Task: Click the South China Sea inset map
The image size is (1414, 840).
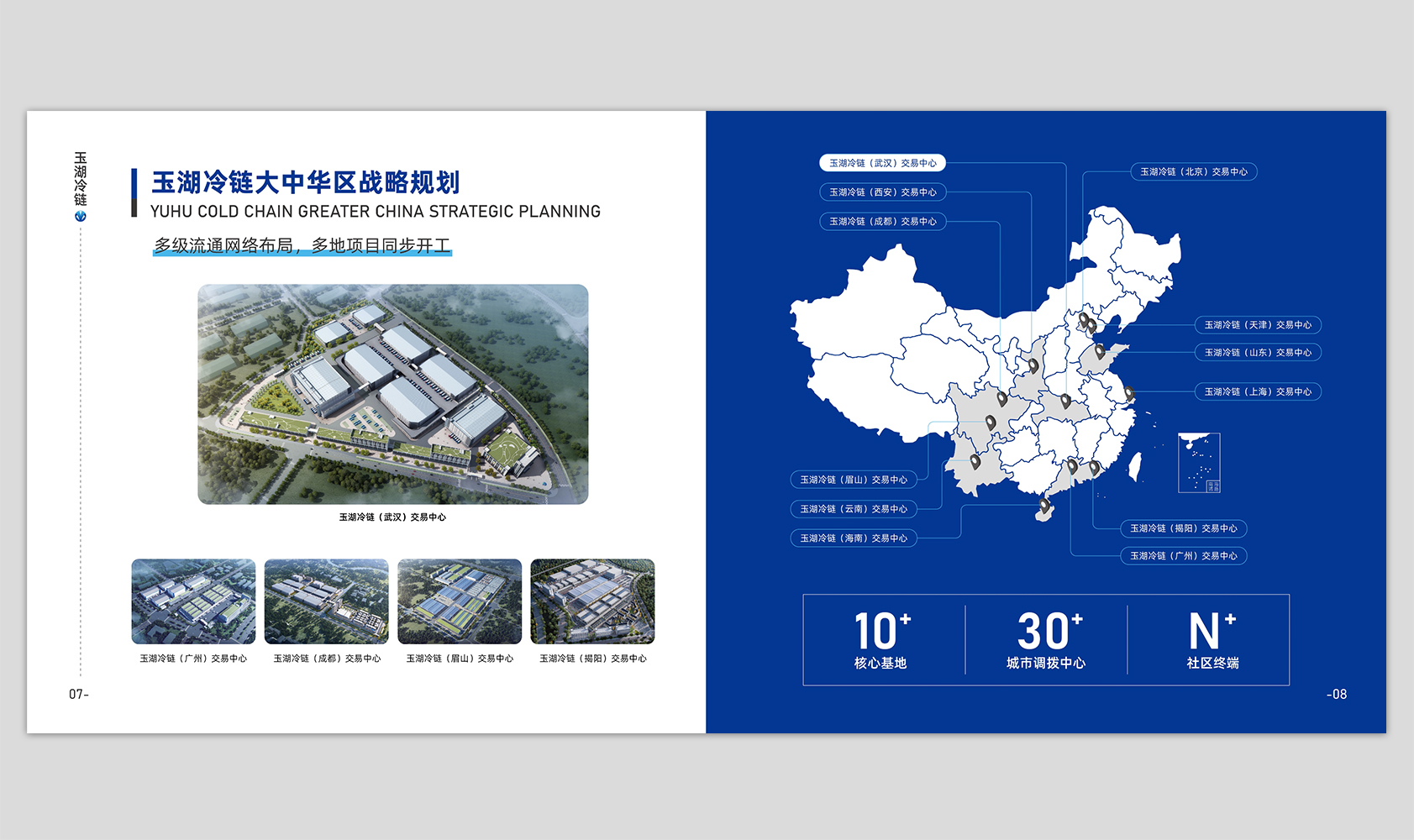Action: point(1199,462)
